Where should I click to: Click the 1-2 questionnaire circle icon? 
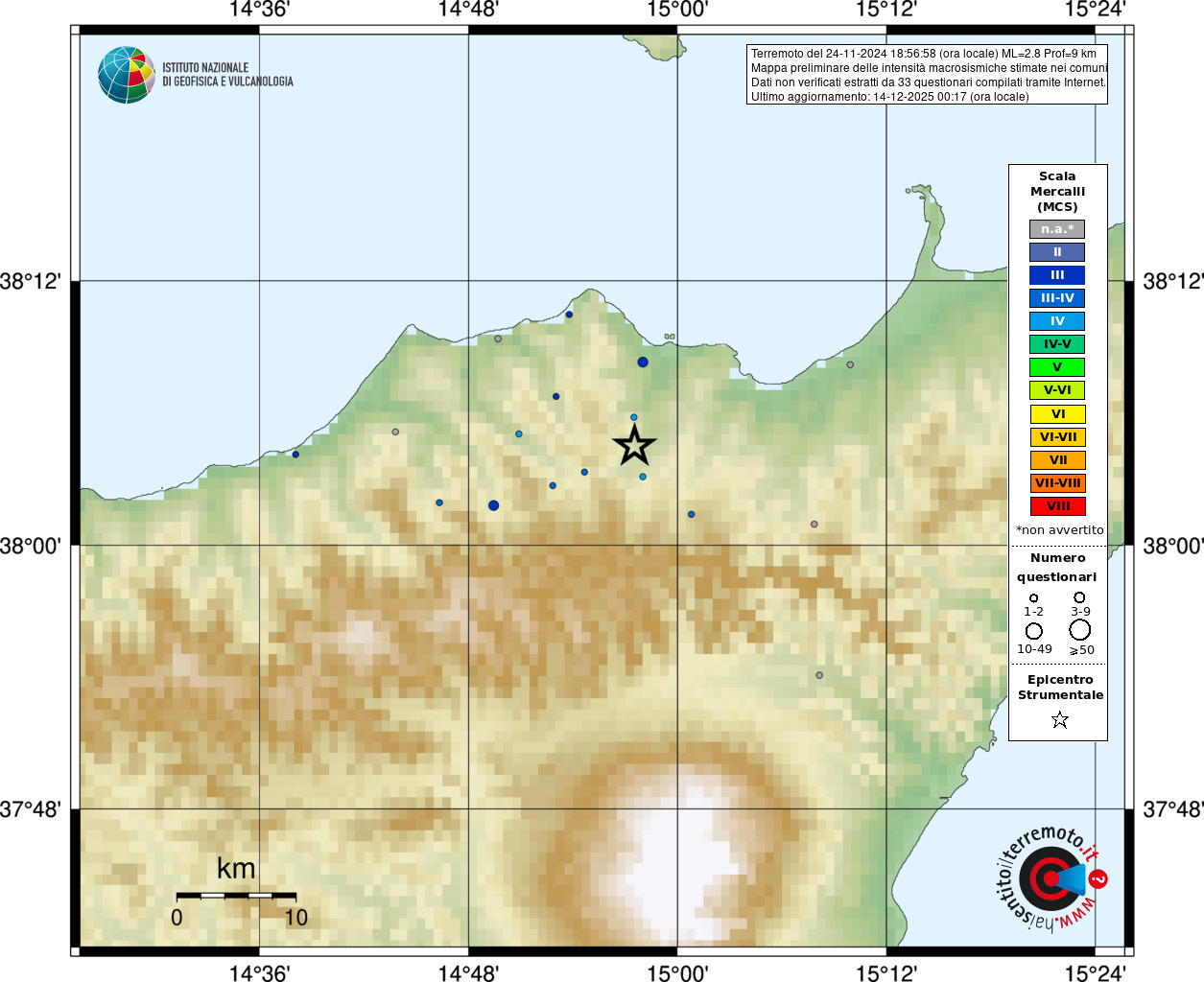click(1033, 598)
